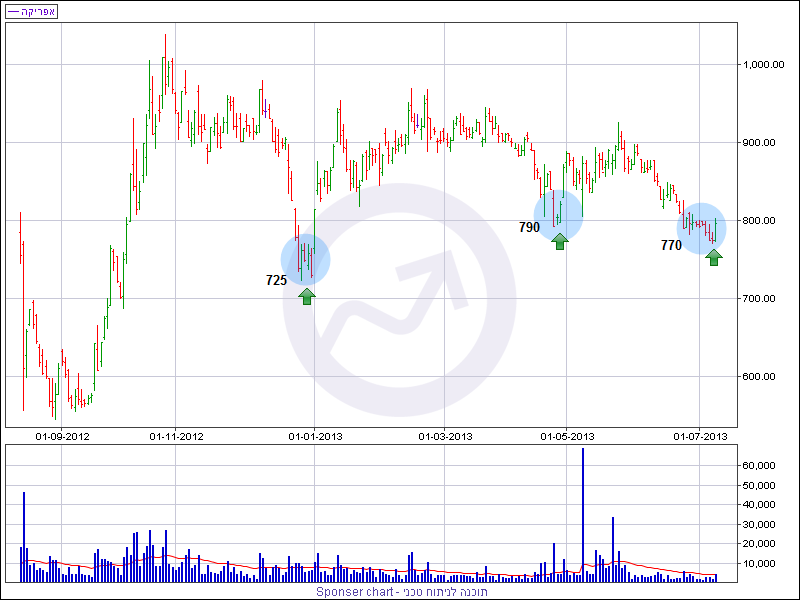Click the אפריקה legend label
The image size is (800, 600).
(38, 11)
